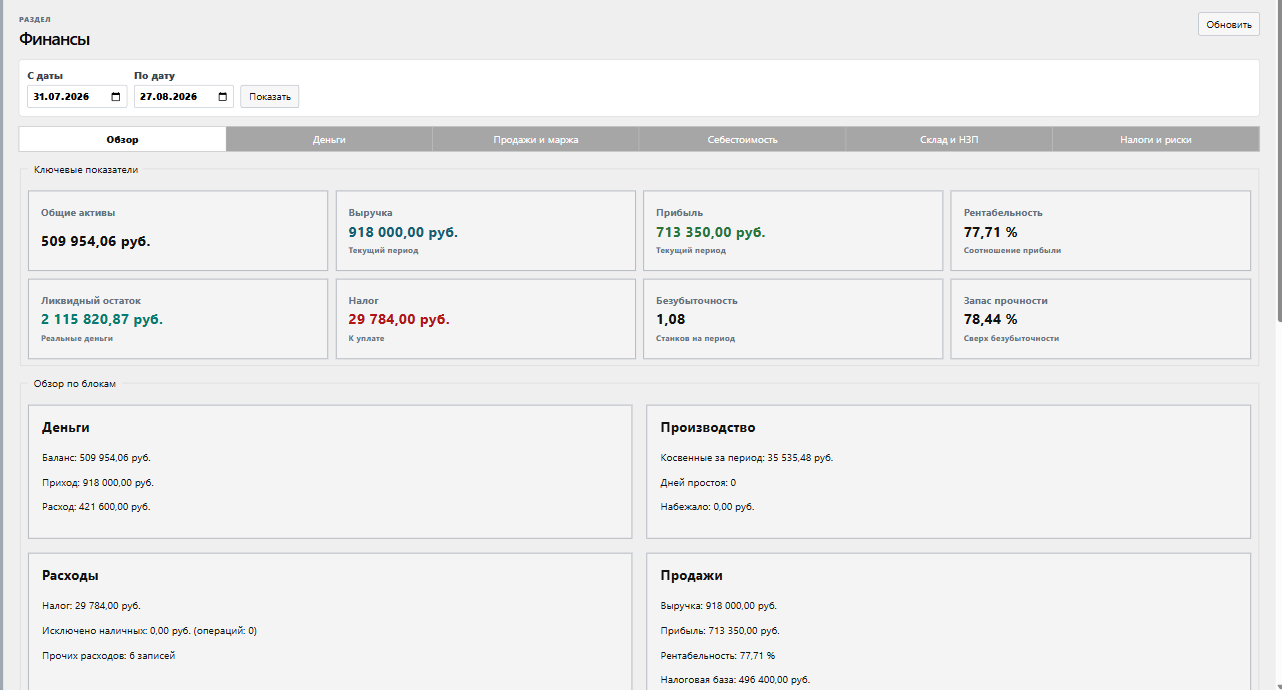Click the 'Налог: 29 784,00 руб.' line in Расходы
Screen dimensions: 1282x690
click(x=91, y=606)
